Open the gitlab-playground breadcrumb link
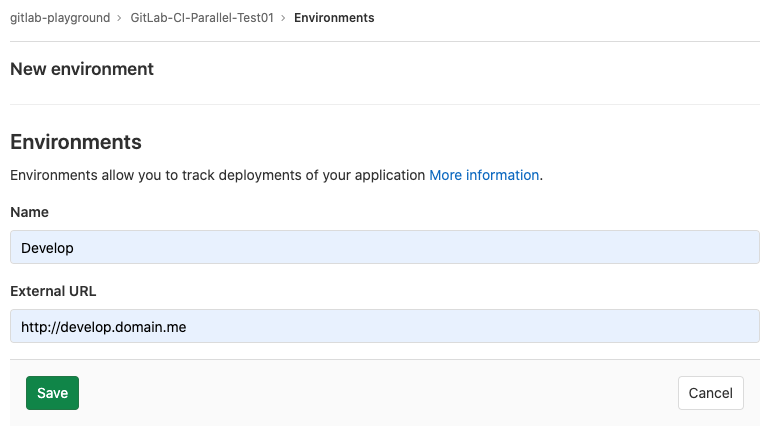The image size is (768, 428). (x=59, y=18)
